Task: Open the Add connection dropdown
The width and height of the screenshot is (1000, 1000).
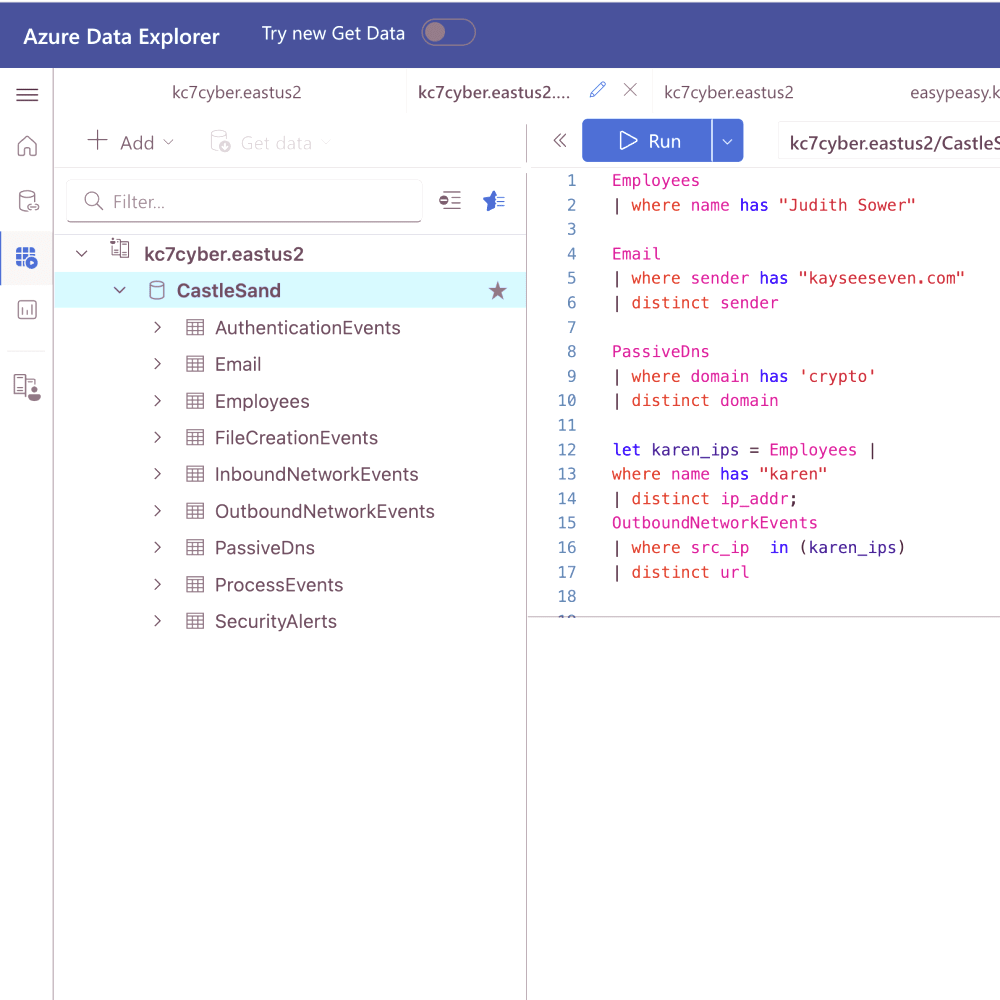Action: tap(131, 142)
